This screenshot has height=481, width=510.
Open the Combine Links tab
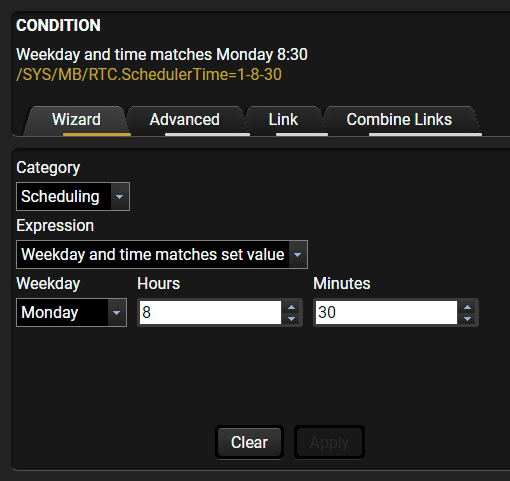pyautogui.click(x=399, y=120)
